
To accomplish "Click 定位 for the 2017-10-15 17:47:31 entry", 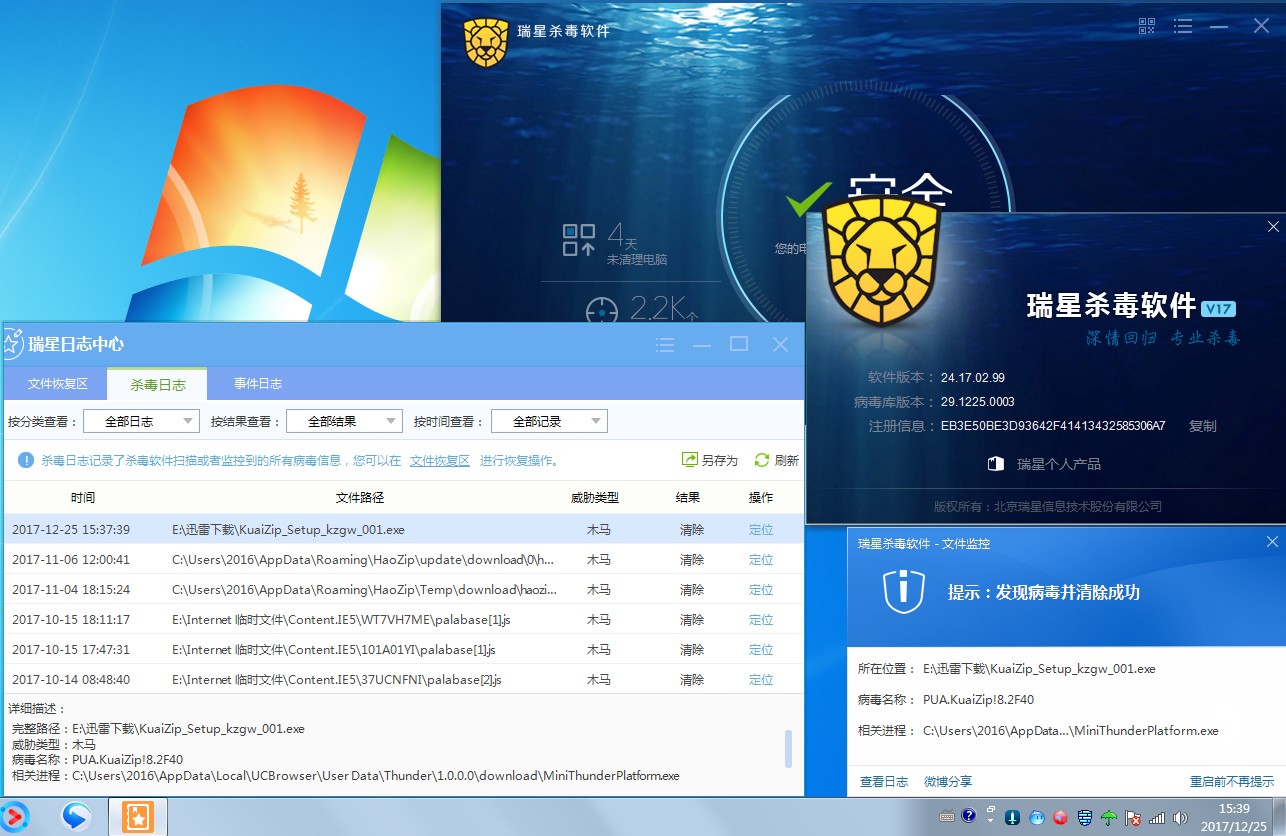I will click(x=761, y=650).
